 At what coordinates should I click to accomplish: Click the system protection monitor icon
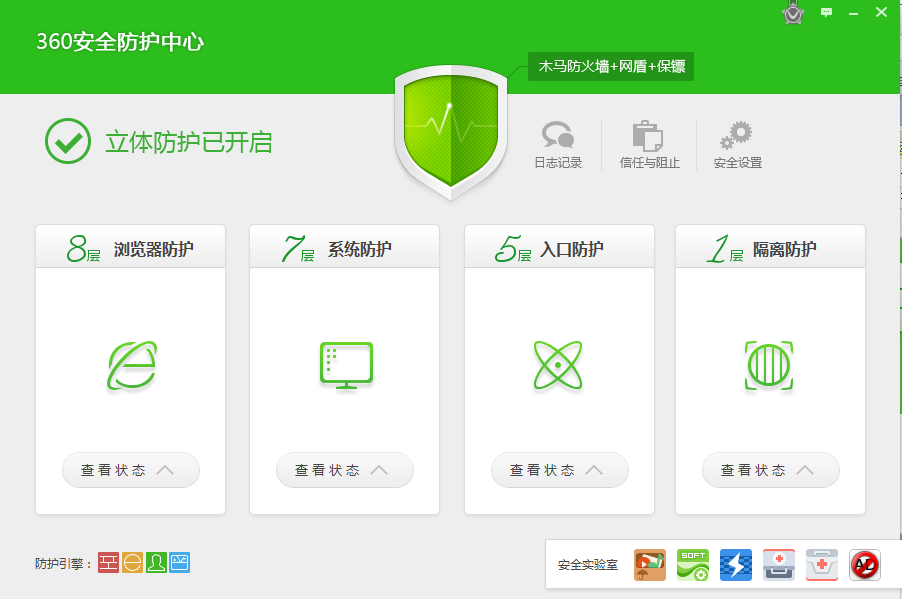[346, 365]
